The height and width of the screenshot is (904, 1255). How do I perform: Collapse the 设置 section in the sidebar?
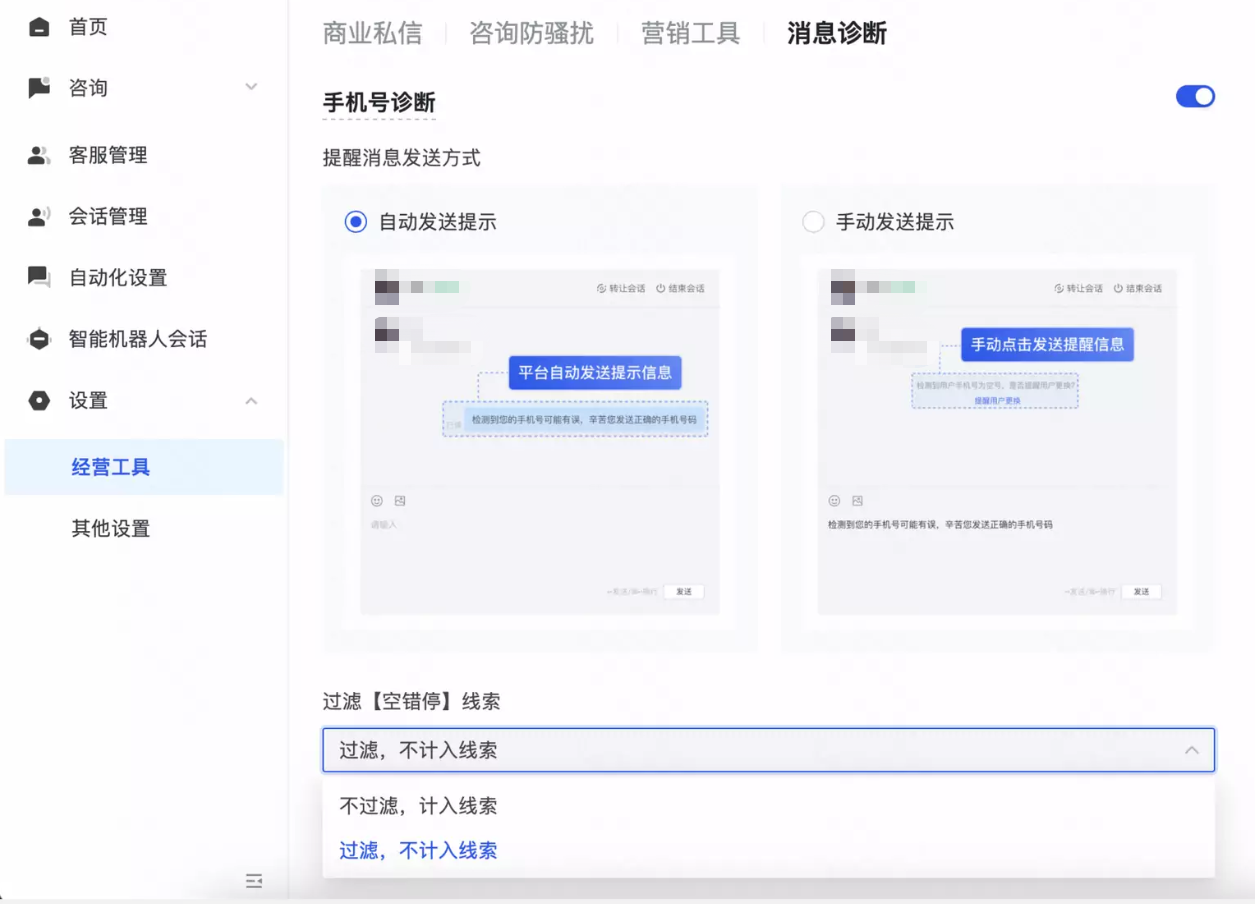pyautogui.click(x=249, y=400)
